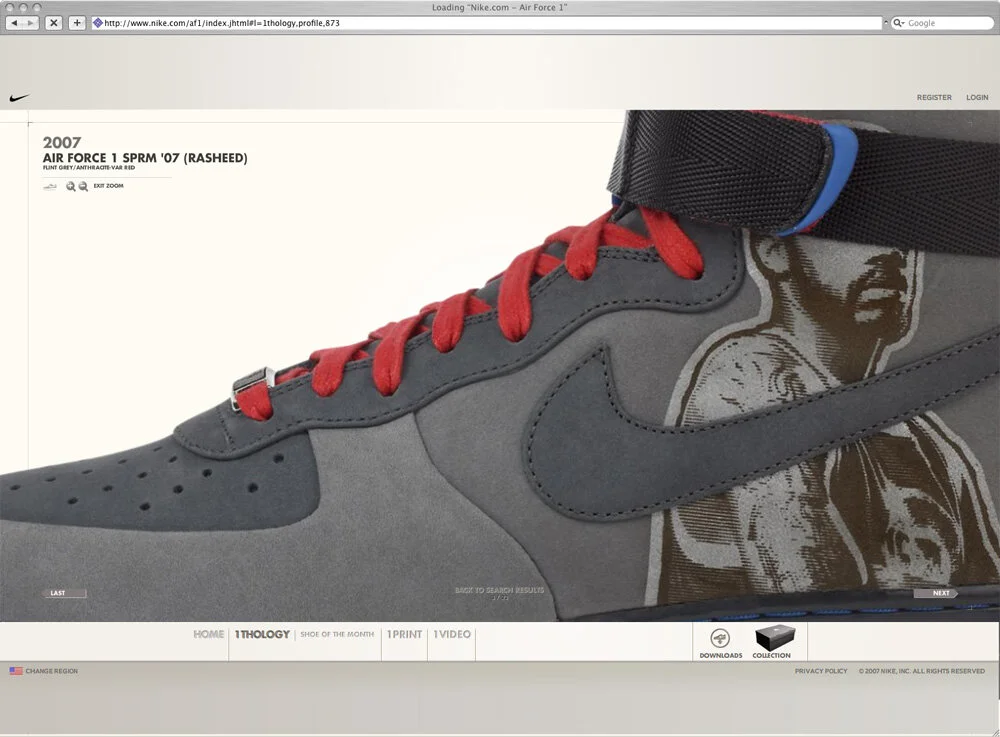Click the small shoe view thumbnail icon
The image size is (1000, 737).
coord(50,186)
